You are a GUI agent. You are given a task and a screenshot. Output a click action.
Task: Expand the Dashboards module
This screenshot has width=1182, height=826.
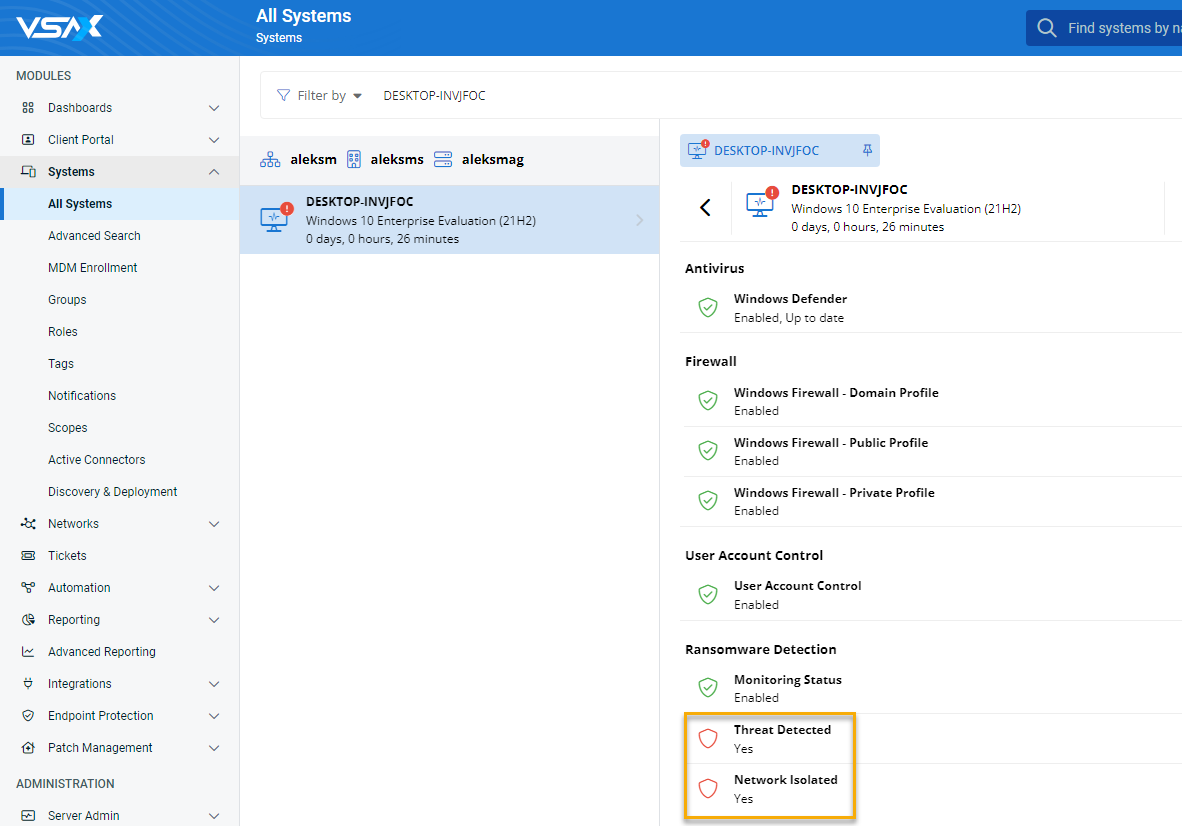click(x=213, y=108)
